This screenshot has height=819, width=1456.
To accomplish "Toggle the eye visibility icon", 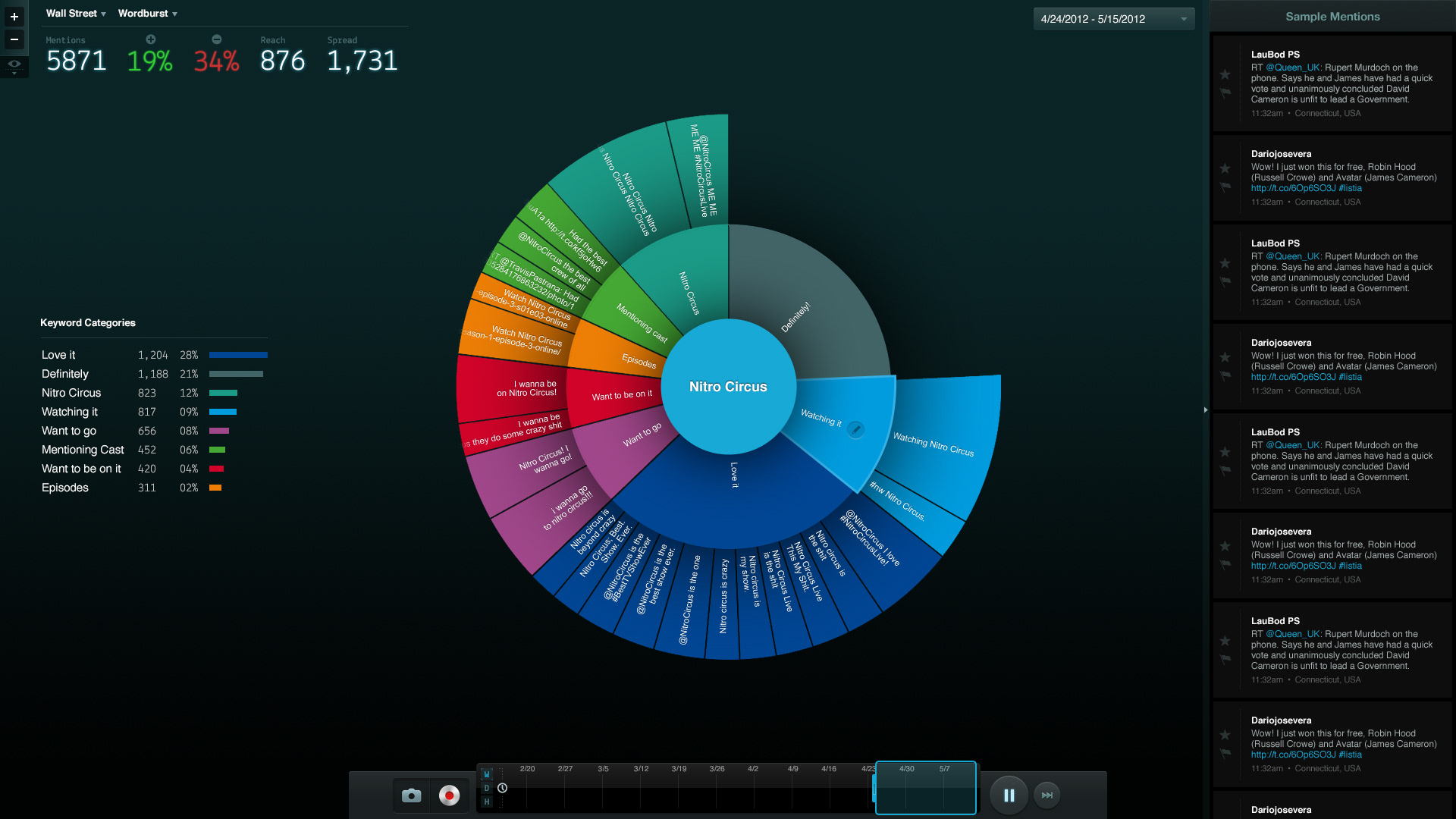I will 14,64.
